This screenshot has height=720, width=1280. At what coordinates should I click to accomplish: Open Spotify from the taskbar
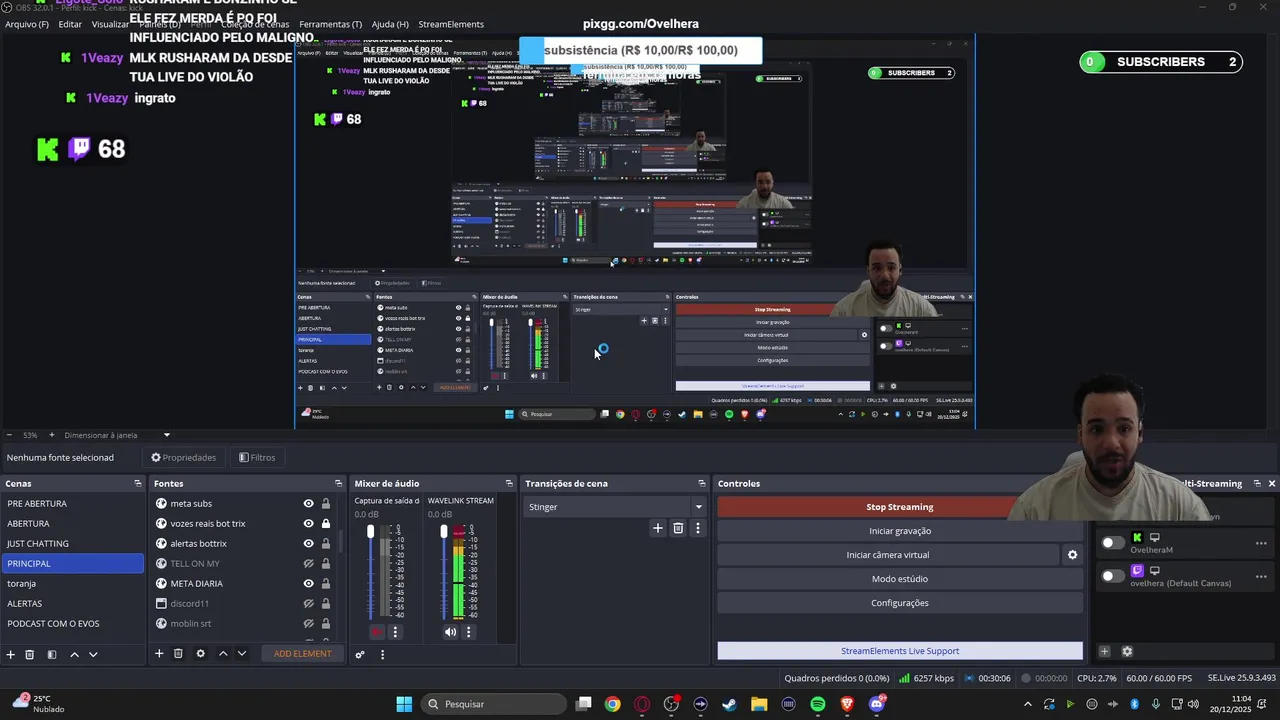818,704
